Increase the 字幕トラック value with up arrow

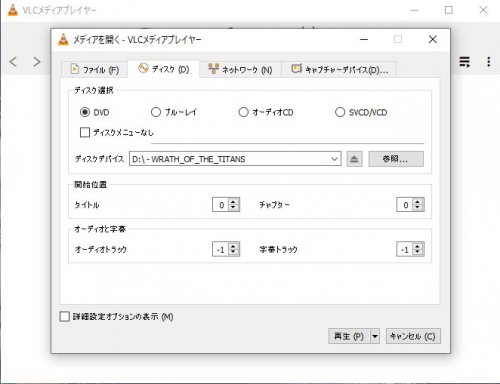418,246
